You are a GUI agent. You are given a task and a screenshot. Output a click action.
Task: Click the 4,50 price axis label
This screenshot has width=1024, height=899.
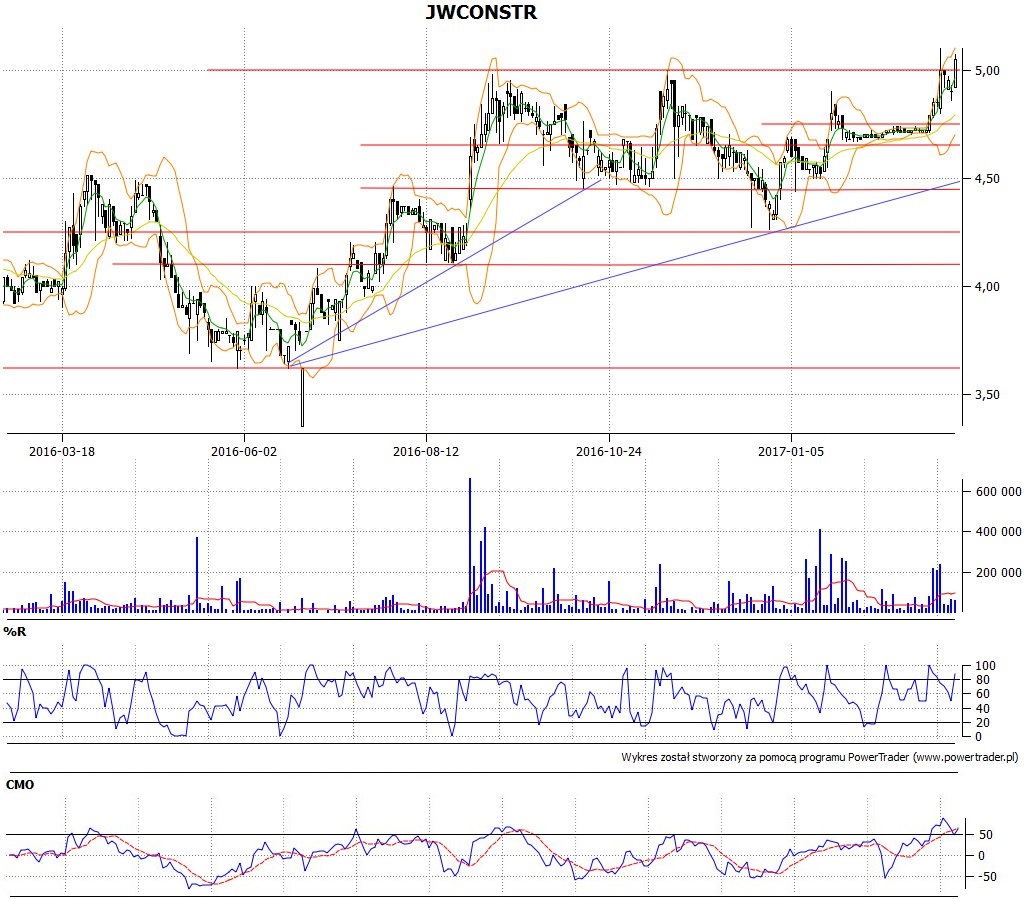point(987,178)
